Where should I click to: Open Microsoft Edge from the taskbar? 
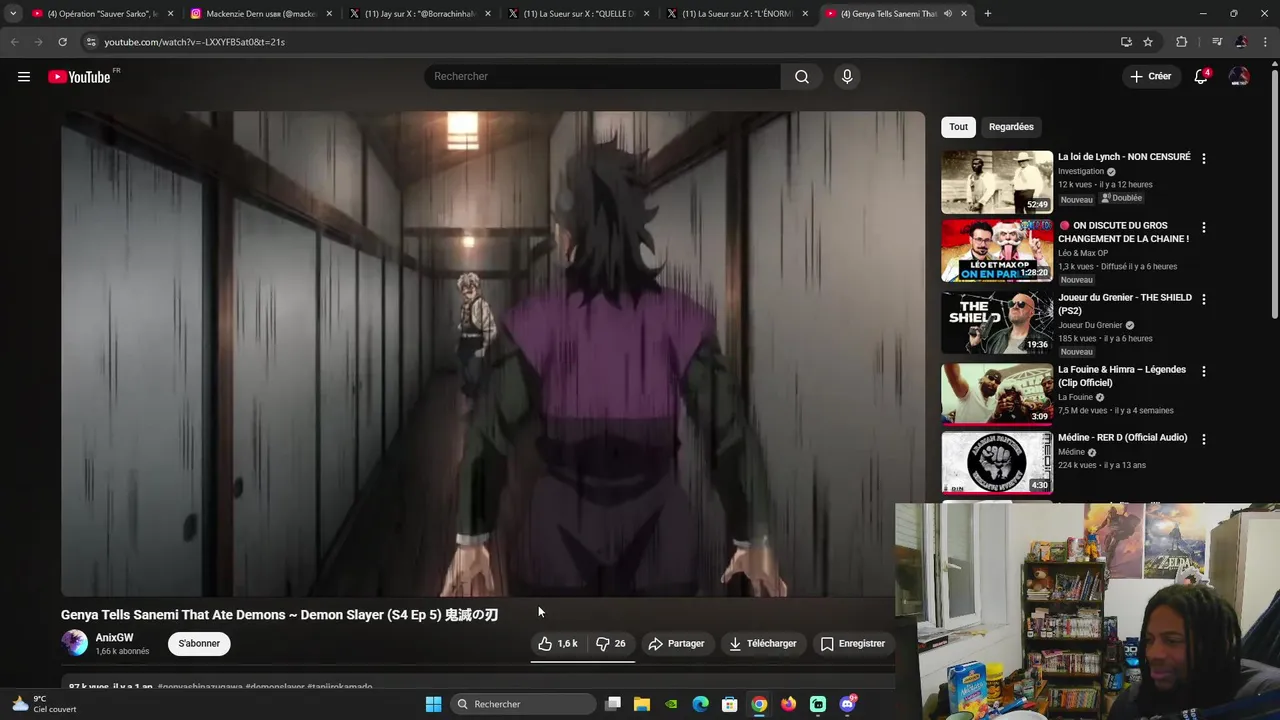pos(701,704)
